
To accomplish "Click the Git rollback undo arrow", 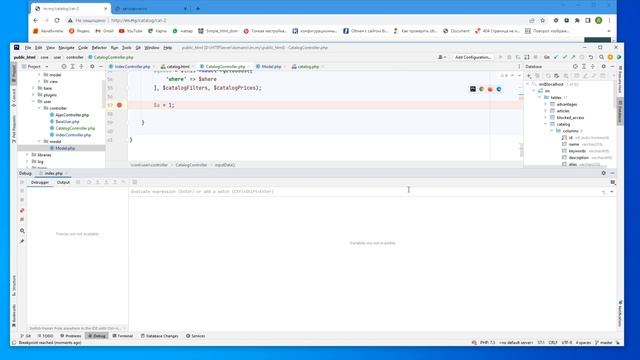I will (591, 57).
